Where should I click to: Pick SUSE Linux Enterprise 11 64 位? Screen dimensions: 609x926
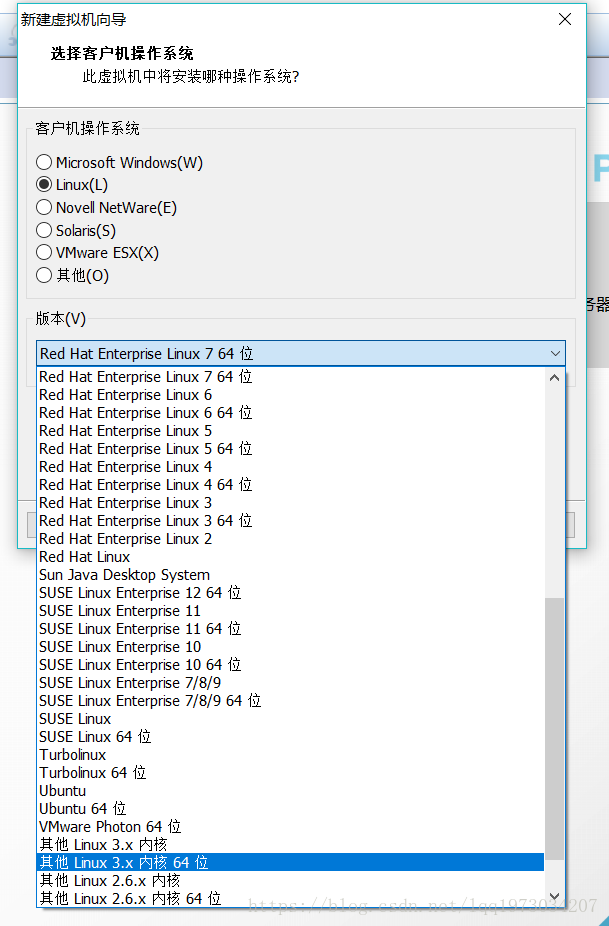pos(290,629)
